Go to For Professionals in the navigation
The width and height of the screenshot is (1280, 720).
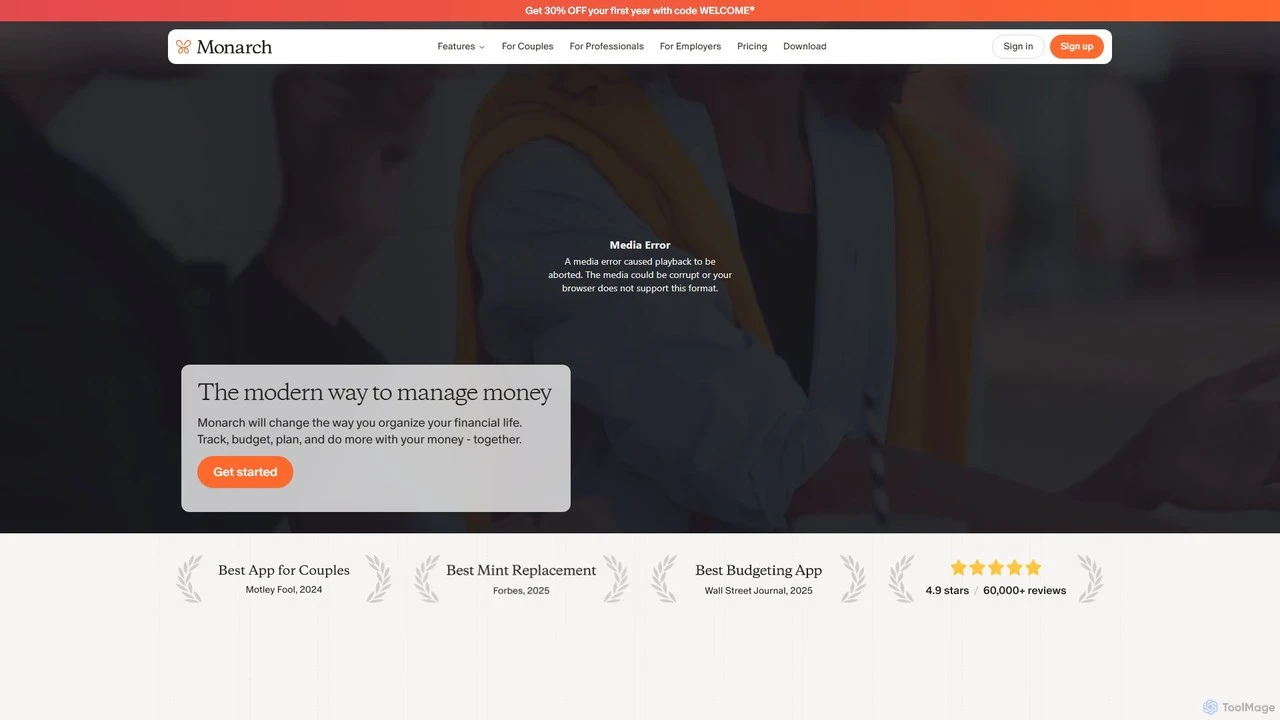tap(607, 46)
